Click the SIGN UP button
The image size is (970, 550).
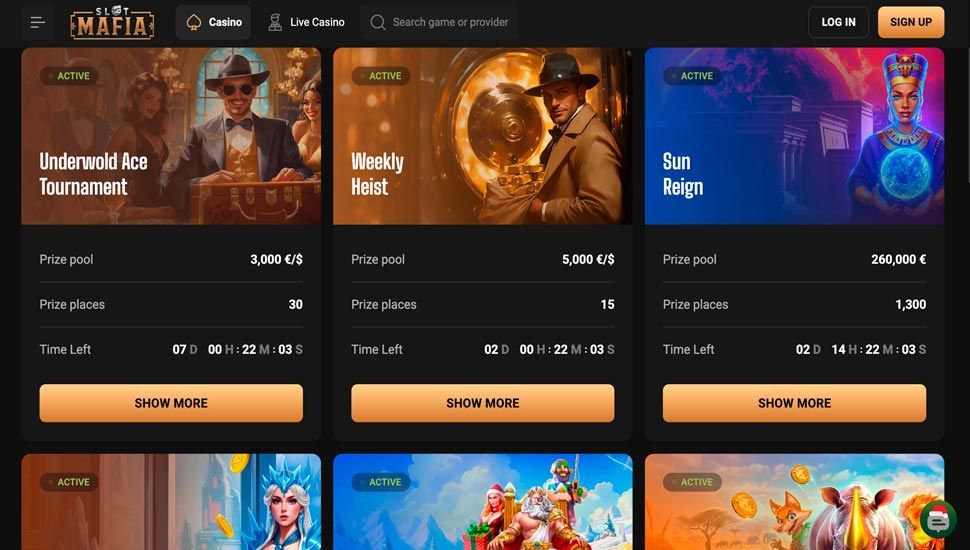pyautogui.click(x=911, y=22)
